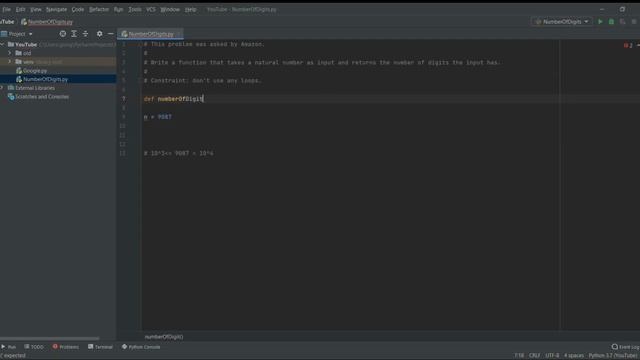Select Scratches and Consoles node

(42, 97)
